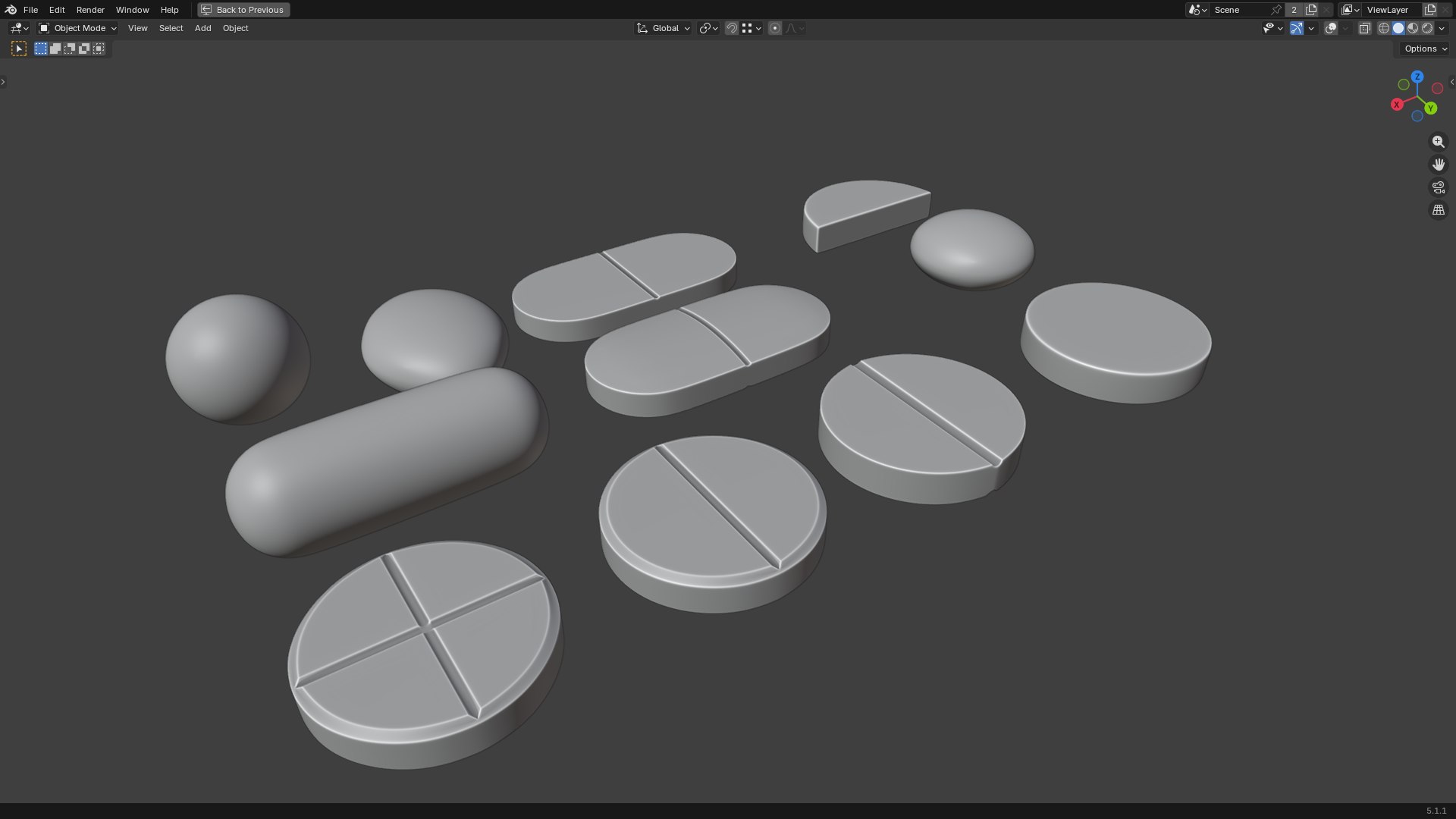1456x819 pixels.
Task: Choose Invert existing selection mode
Action: tap(84, 49)
